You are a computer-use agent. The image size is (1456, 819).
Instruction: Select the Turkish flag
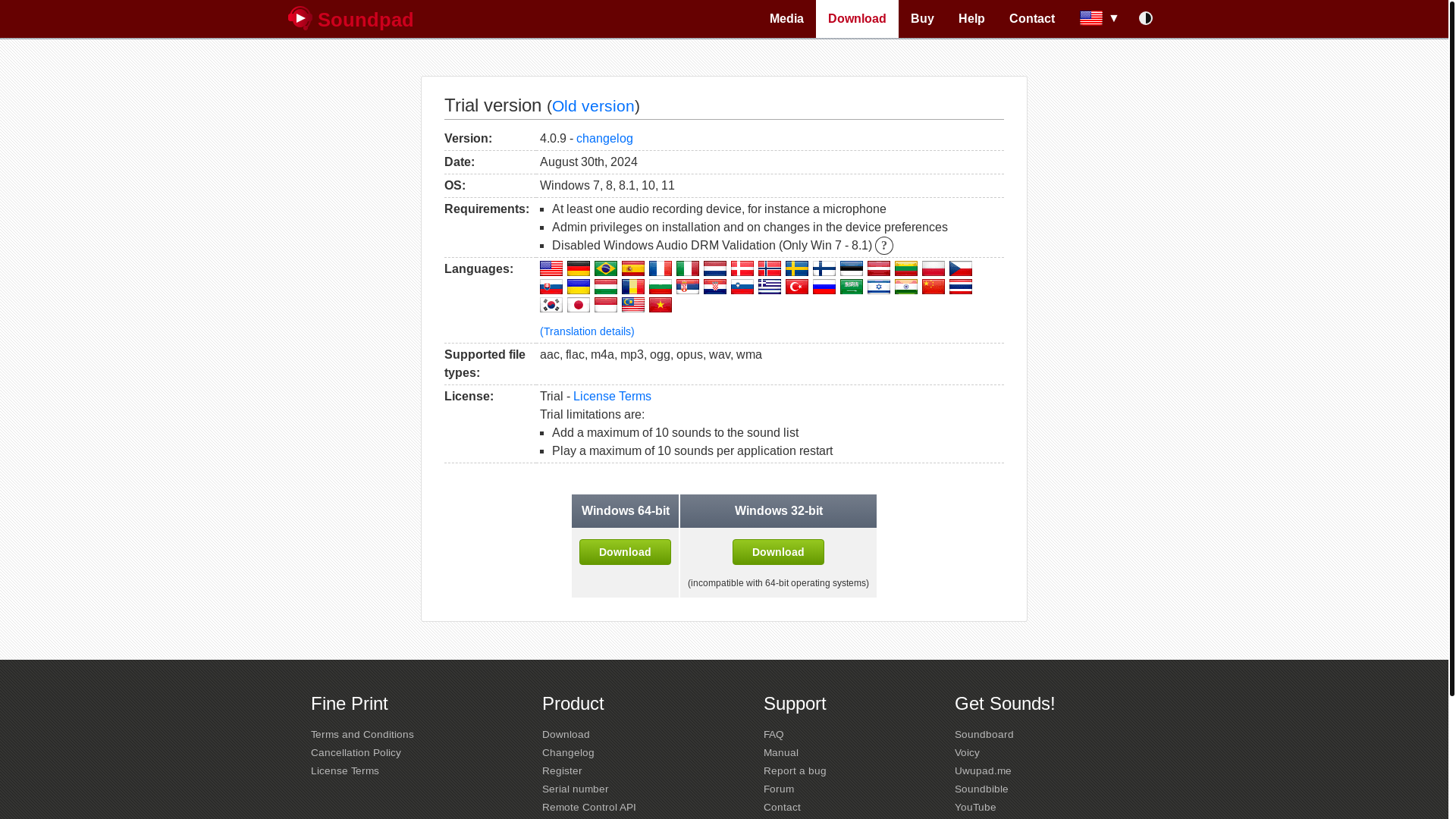coord(797,287)
